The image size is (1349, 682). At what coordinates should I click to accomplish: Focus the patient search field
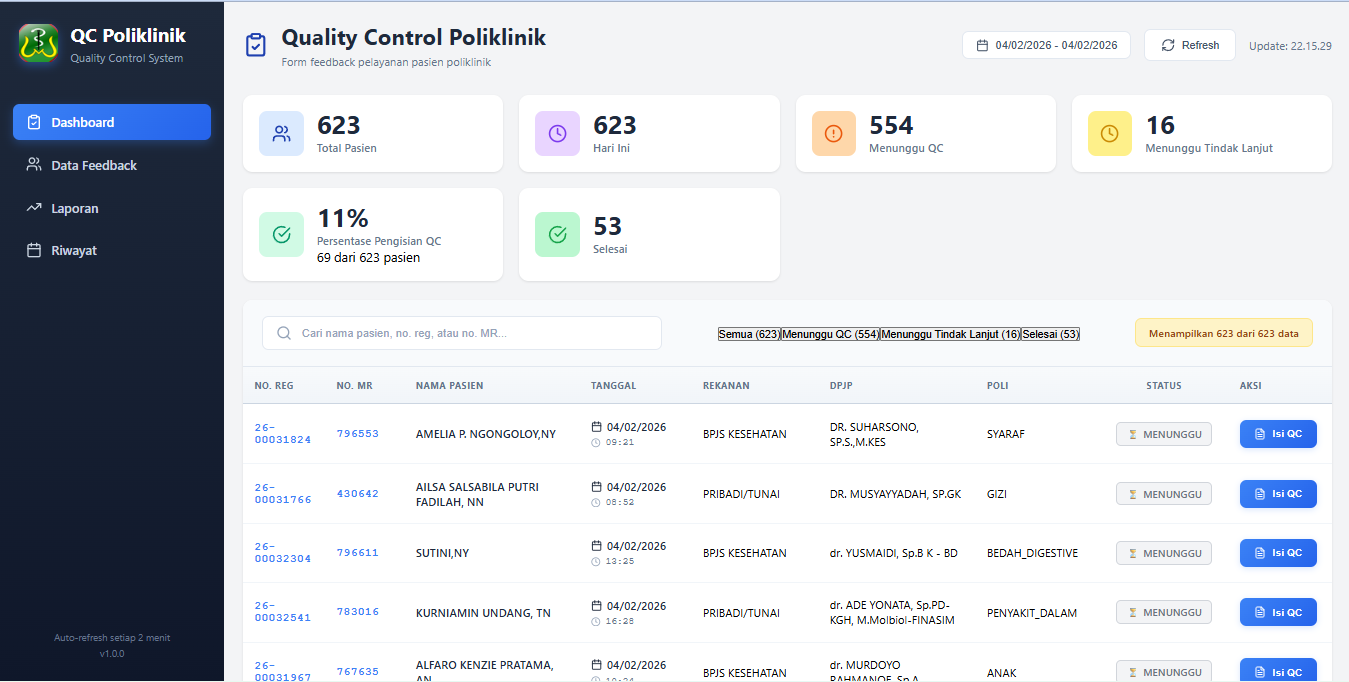point(462,333)
